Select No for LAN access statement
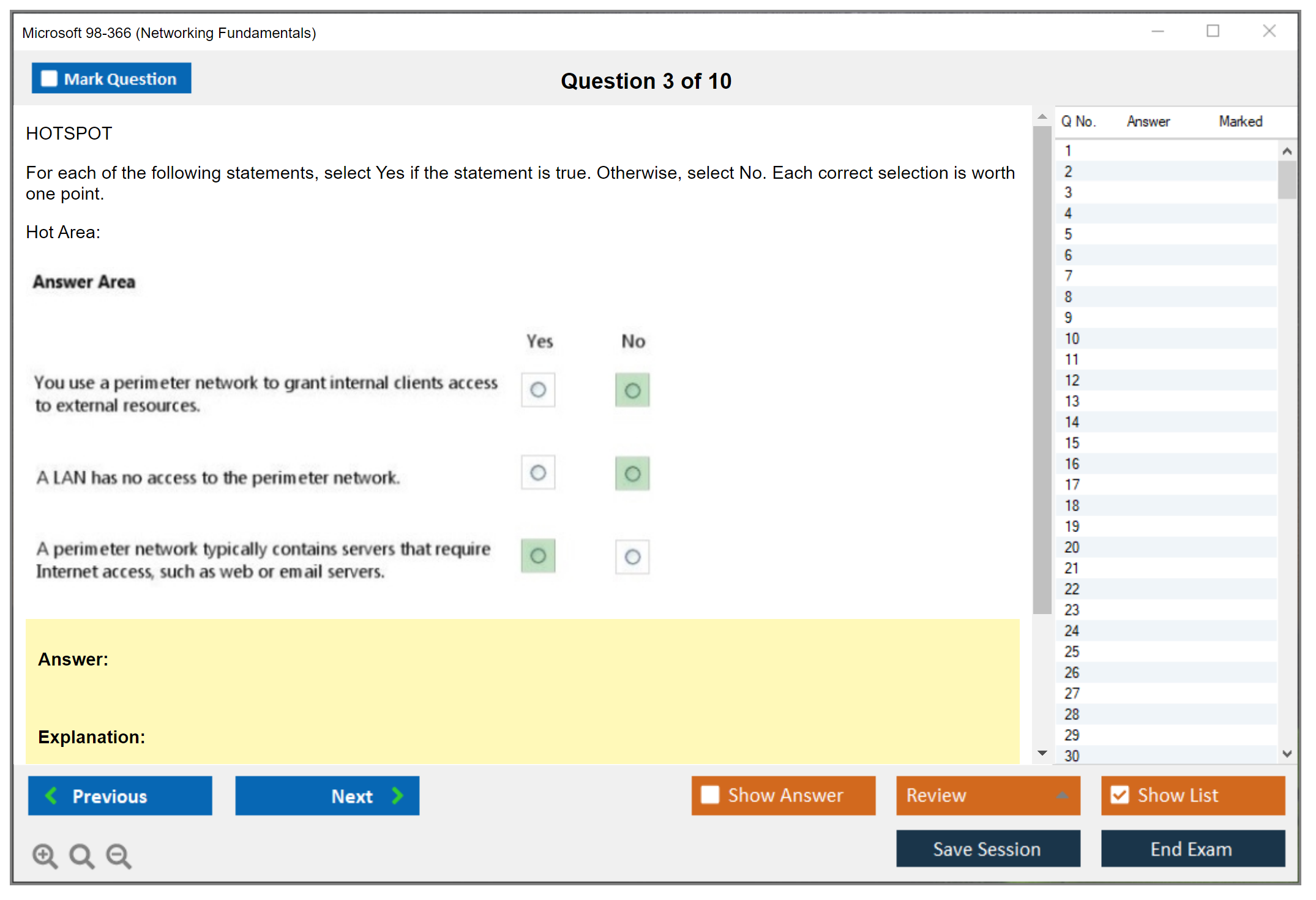 pyautogui.click(x=632, y=473)
